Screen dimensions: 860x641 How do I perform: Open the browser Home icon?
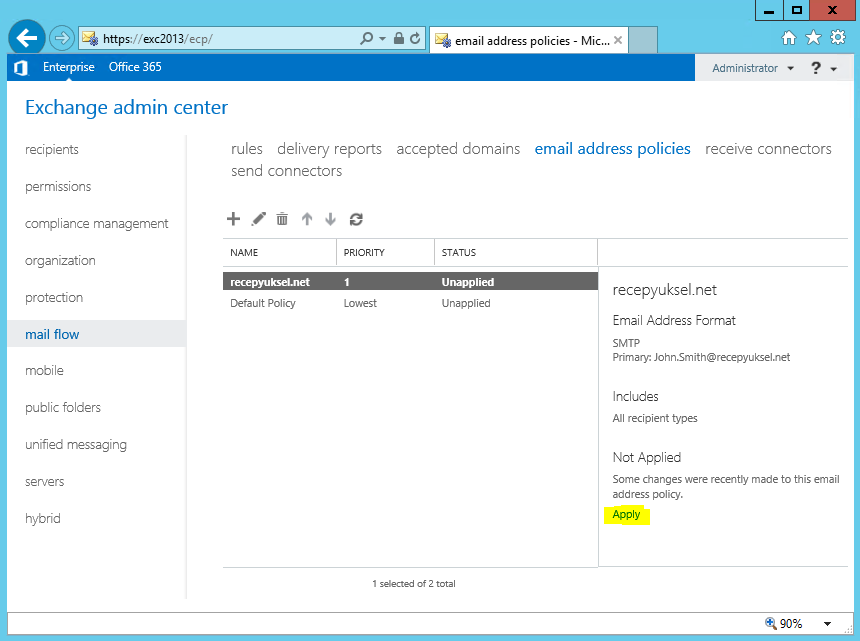coord(789,38)
